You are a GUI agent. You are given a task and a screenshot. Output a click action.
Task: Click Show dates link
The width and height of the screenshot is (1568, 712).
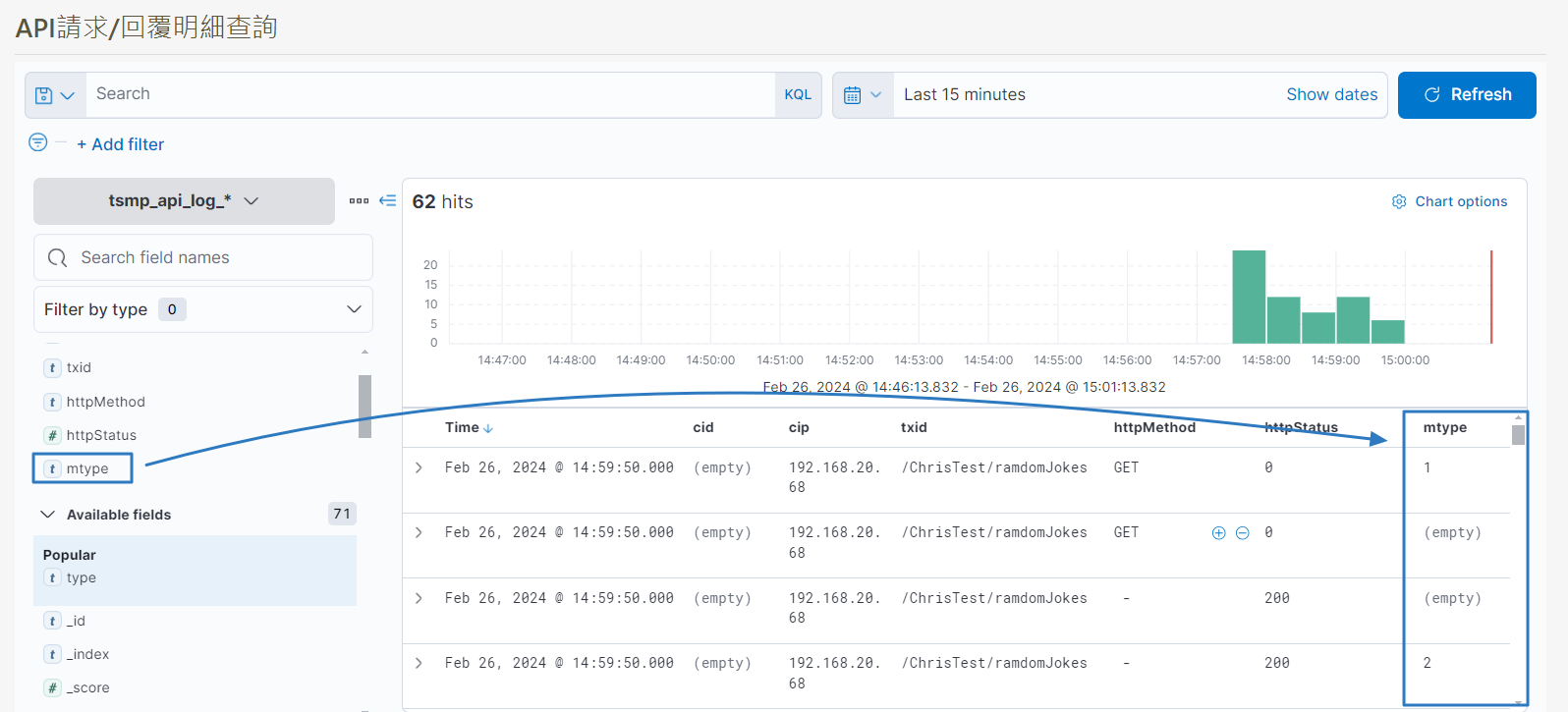click(1331, 94)
